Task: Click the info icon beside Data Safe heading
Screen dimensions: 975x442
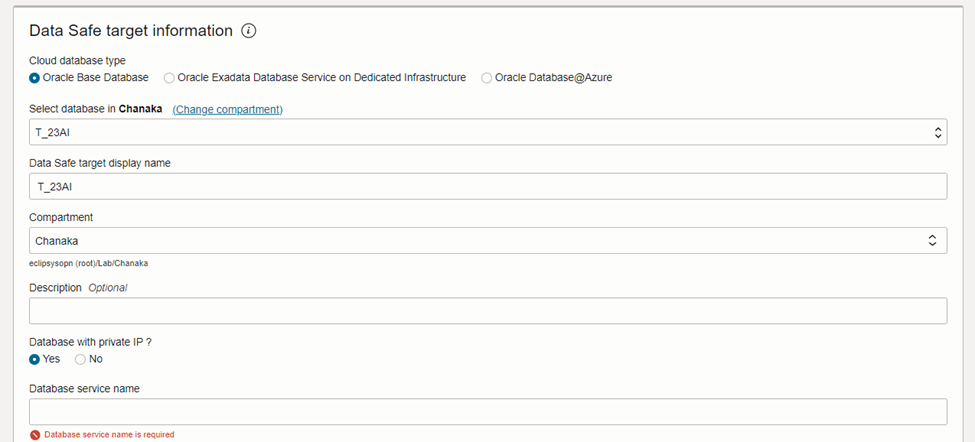Action: (x=249, y=31)
